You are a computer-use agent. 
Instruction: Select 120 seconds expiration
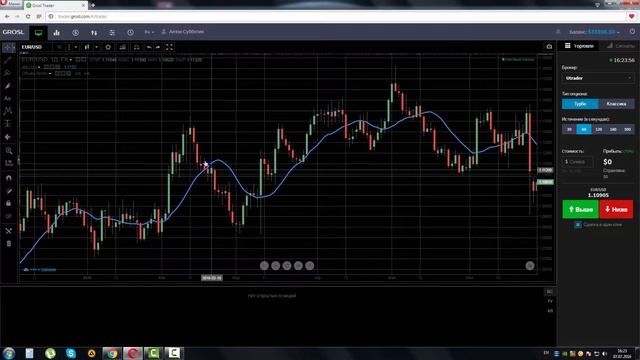coord(598,129)
